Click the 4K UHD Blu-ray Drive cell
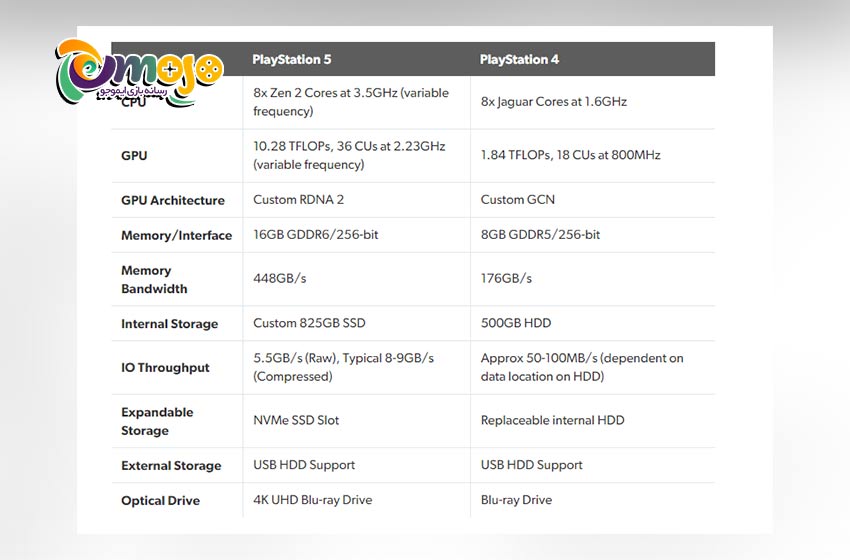The width and height of the screenshot is (850, 560). tap(312, 500)
